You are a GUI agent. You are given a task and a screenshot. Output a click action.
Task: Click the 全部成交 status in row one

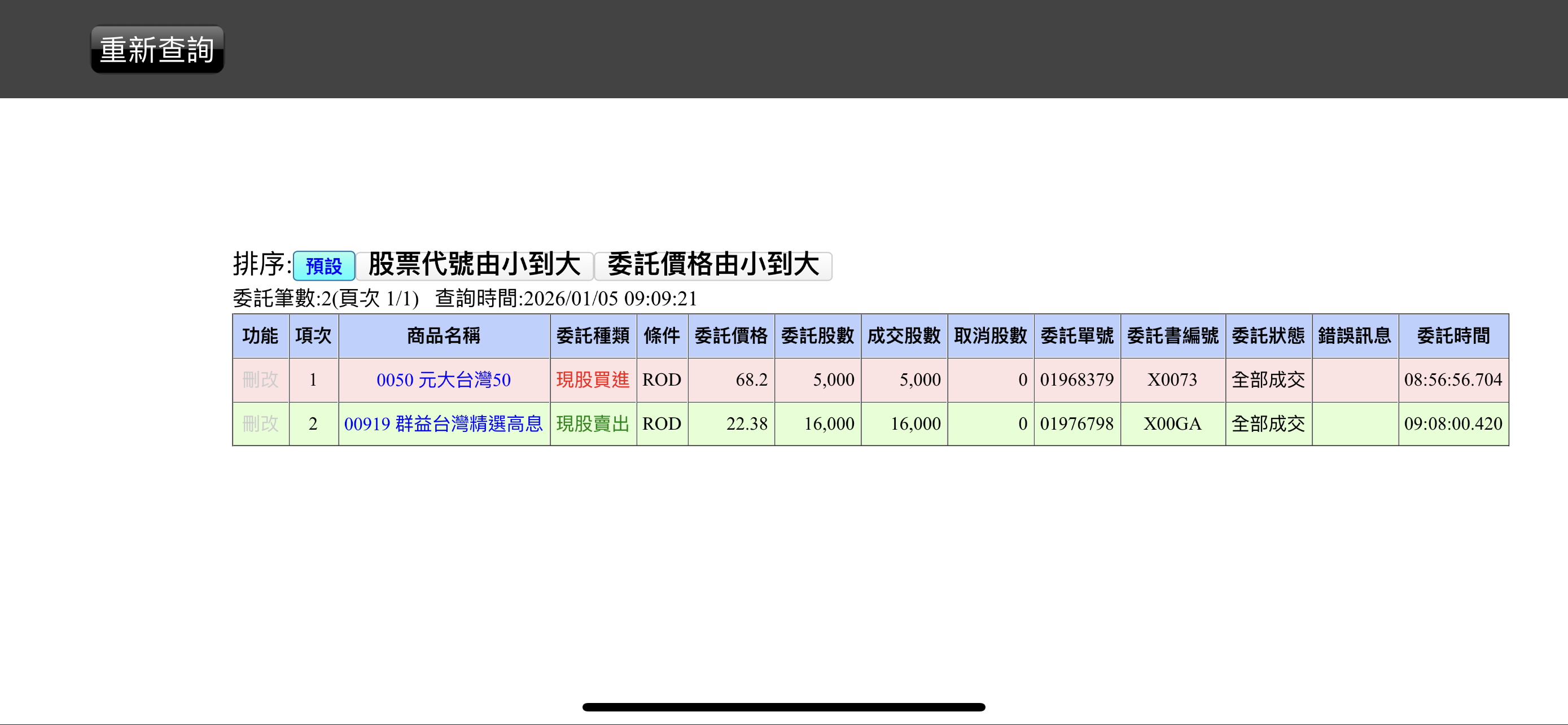click(1268, 380)
